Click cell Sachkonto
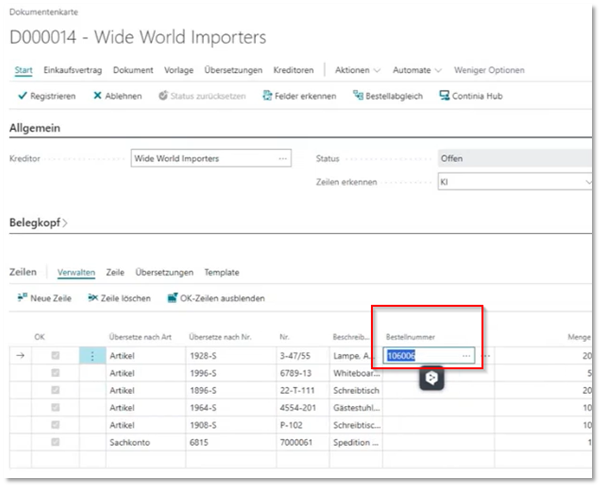Image resolution: width=602 pixels, height=488 pixels. (130, 442)
